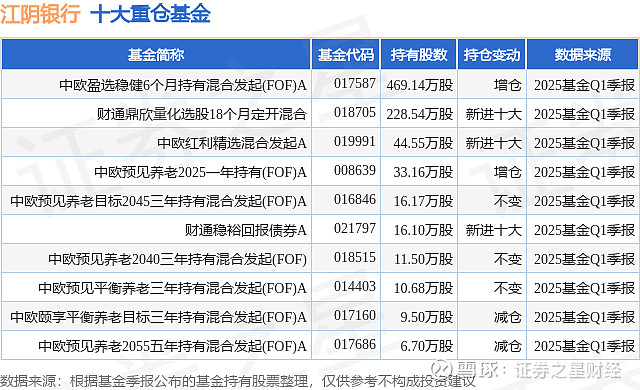Click the 基金简称 column header
640x390 pixels.
click(x=156, y=54)
